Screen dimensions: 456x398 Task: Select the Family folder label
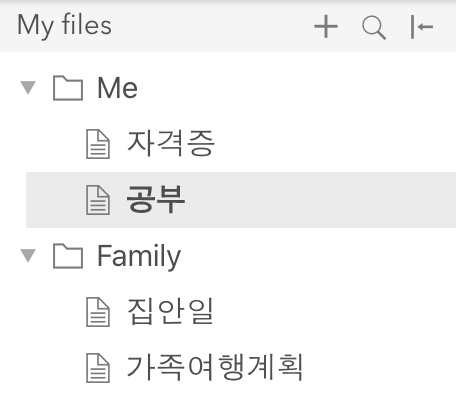[x=139, y=256]
